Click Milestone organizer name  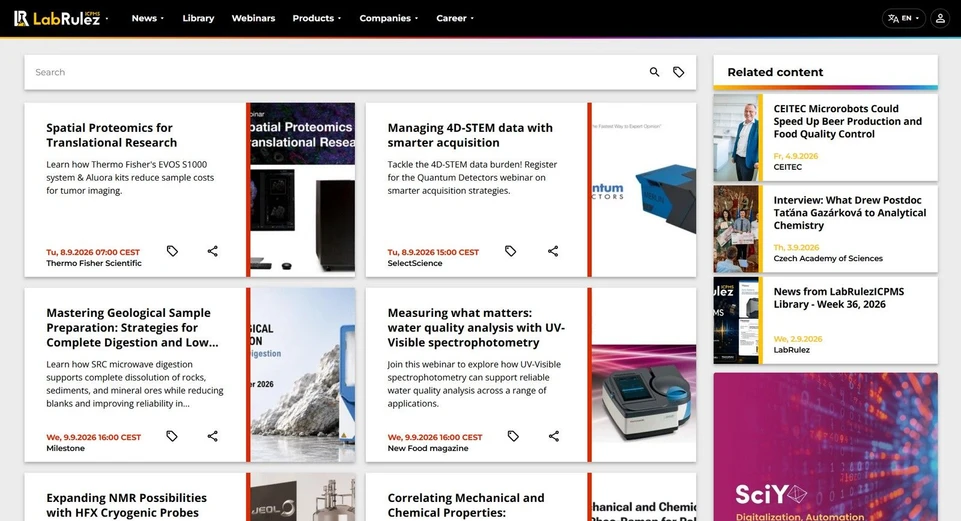66,448
